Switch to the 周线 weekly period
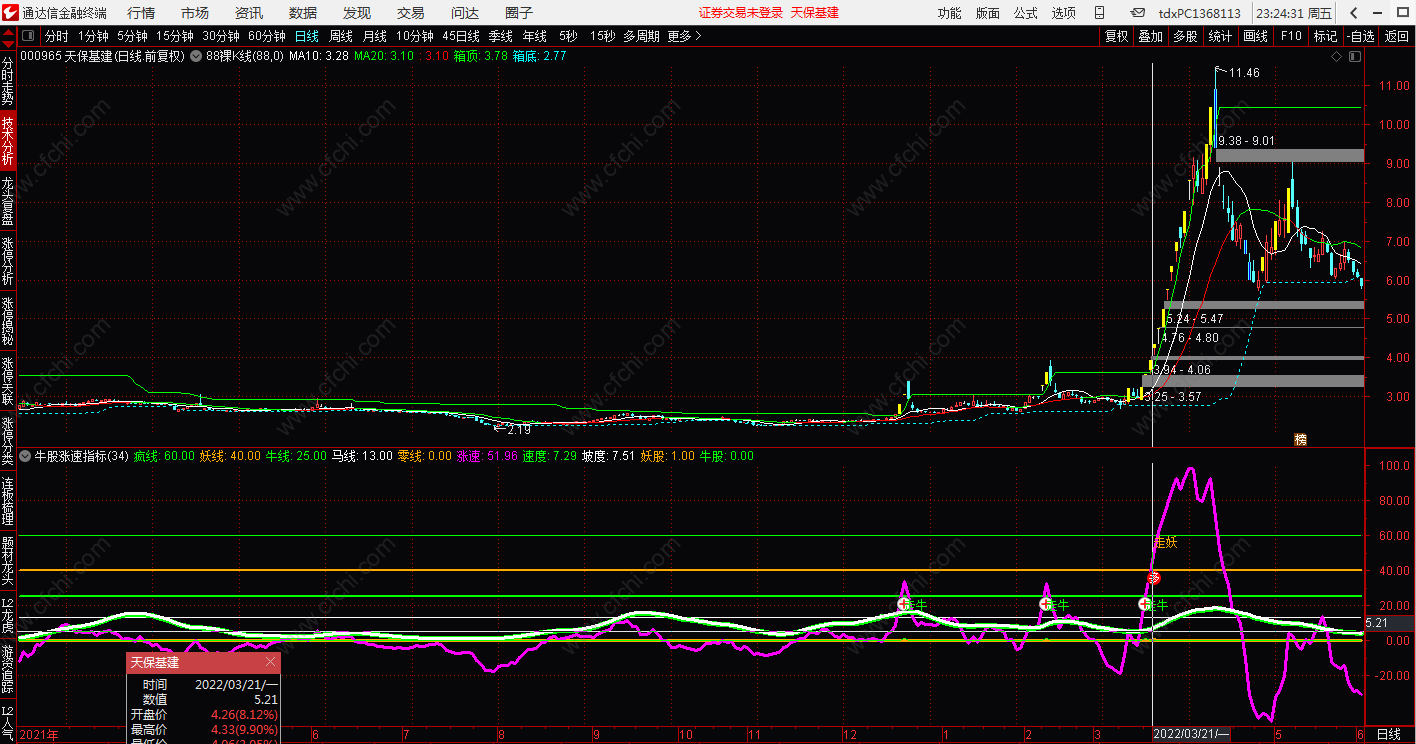1416x744 pixels. tap(341, 36)
